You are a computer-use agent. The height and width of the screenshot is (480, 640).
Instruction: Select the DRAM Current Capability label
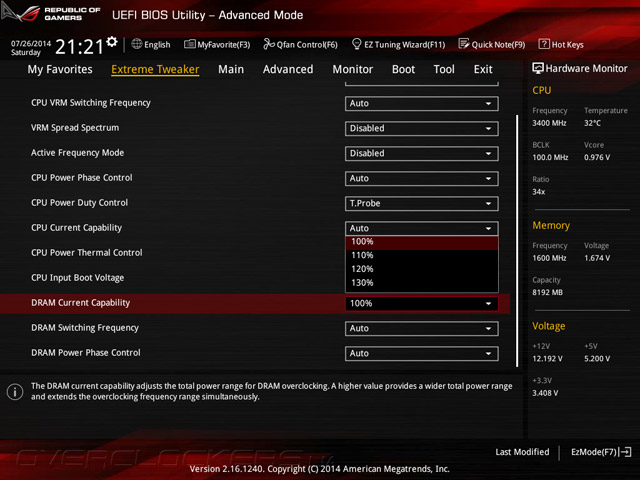coord(80,303)
